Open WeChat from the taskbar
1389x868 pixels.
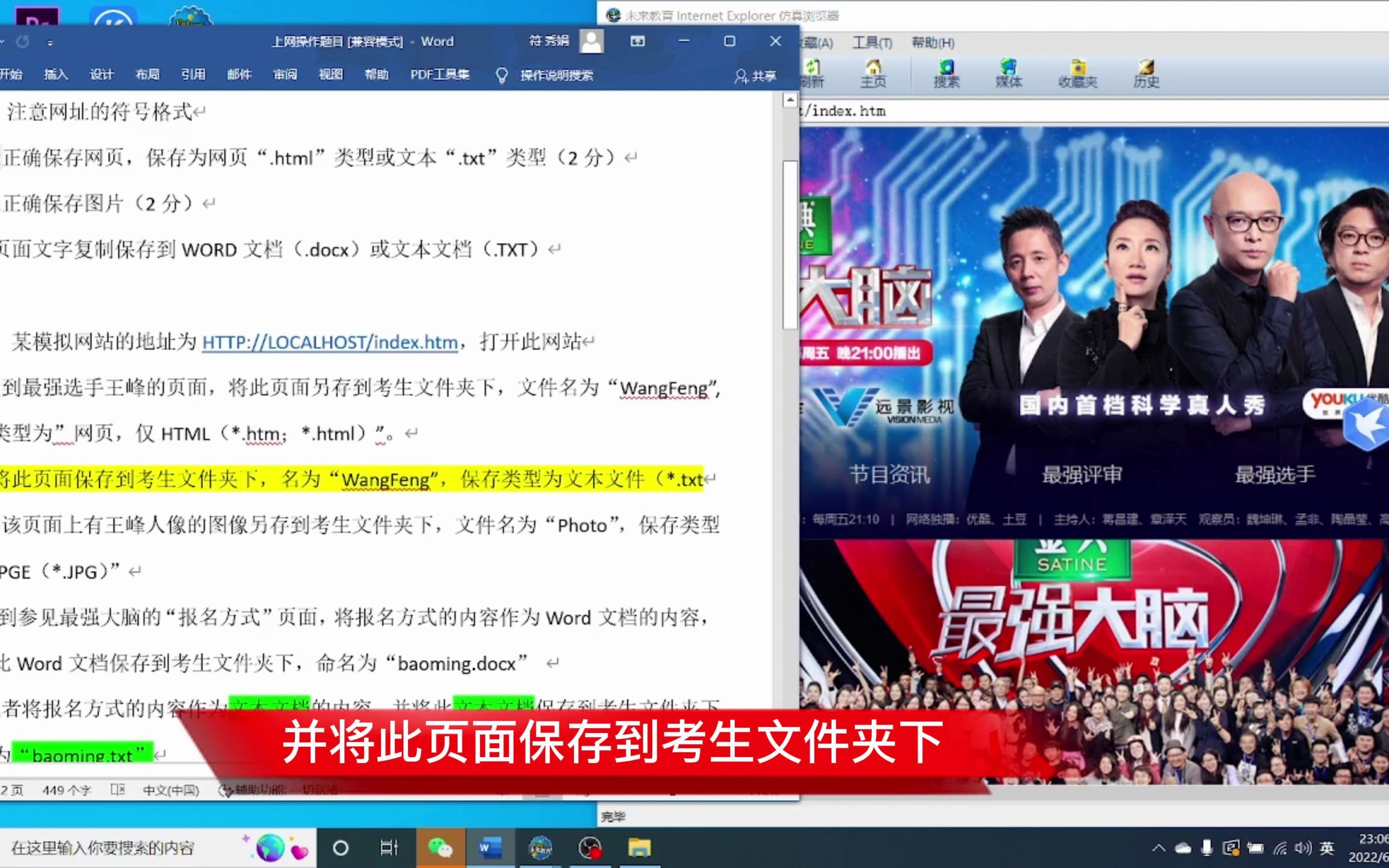[440, 849]
